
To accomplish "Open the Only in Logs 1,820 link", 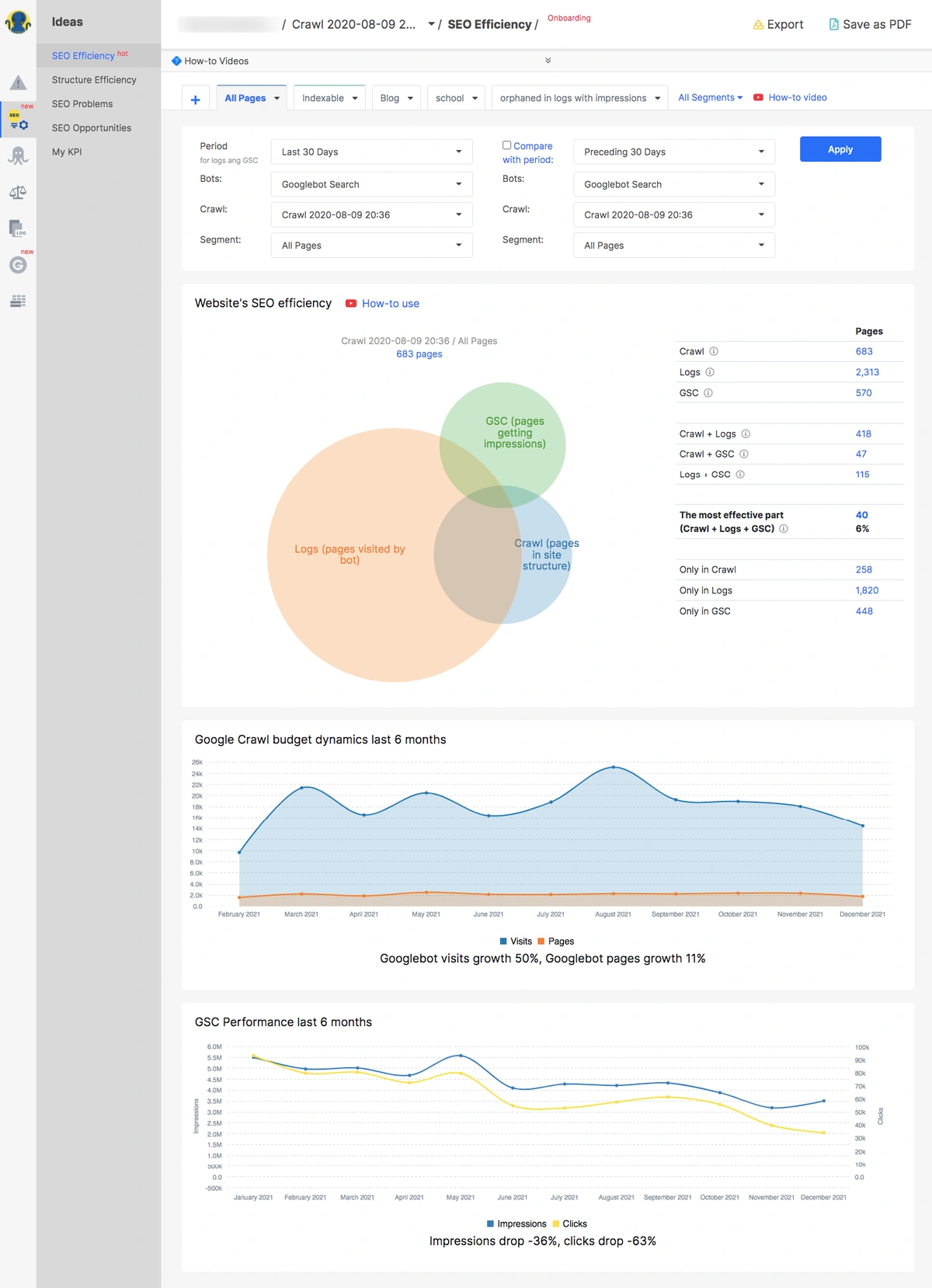I will (x=867, y=590).
